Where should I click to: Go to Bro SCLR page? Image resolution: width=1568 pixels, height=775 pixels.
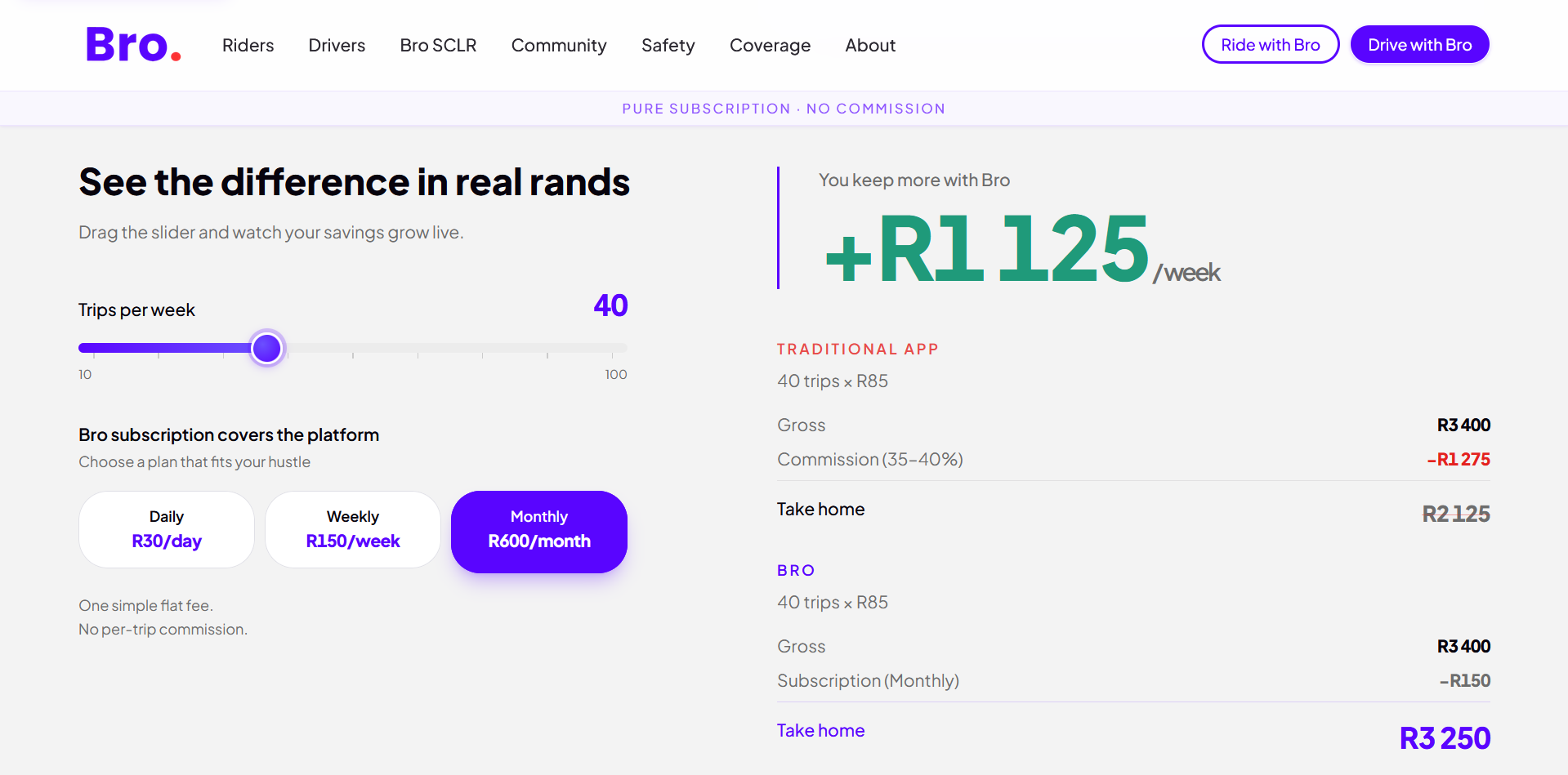pyautogui.click(x=438, y=45)
